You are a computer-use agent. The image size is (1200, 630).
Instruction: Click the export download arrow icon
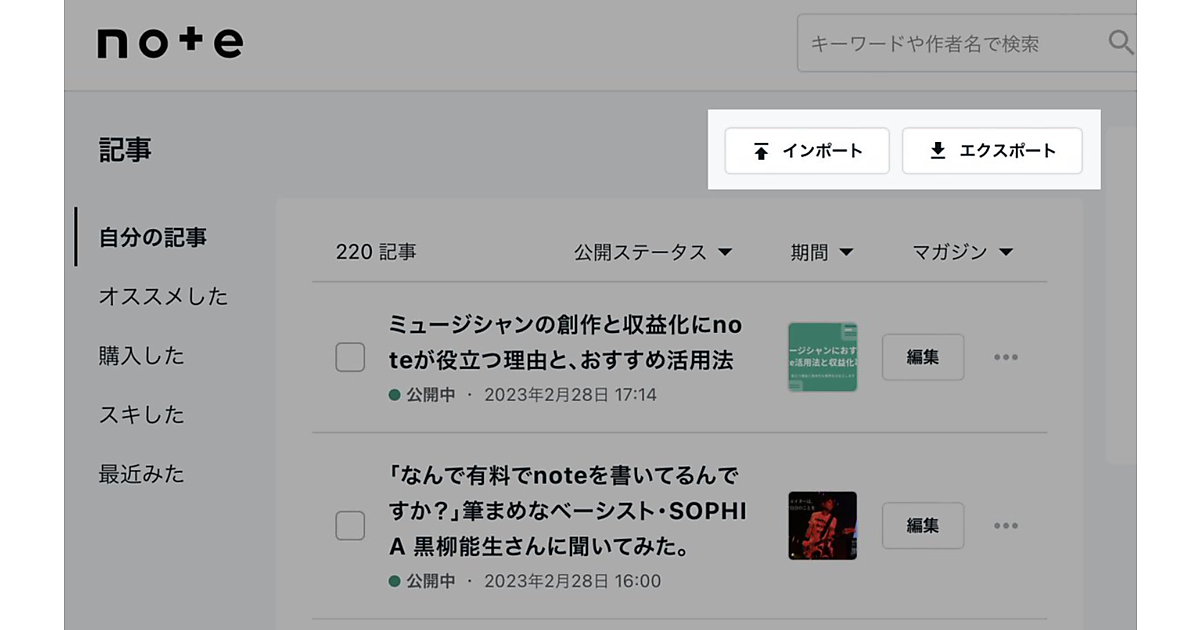(x=937, y=151)
